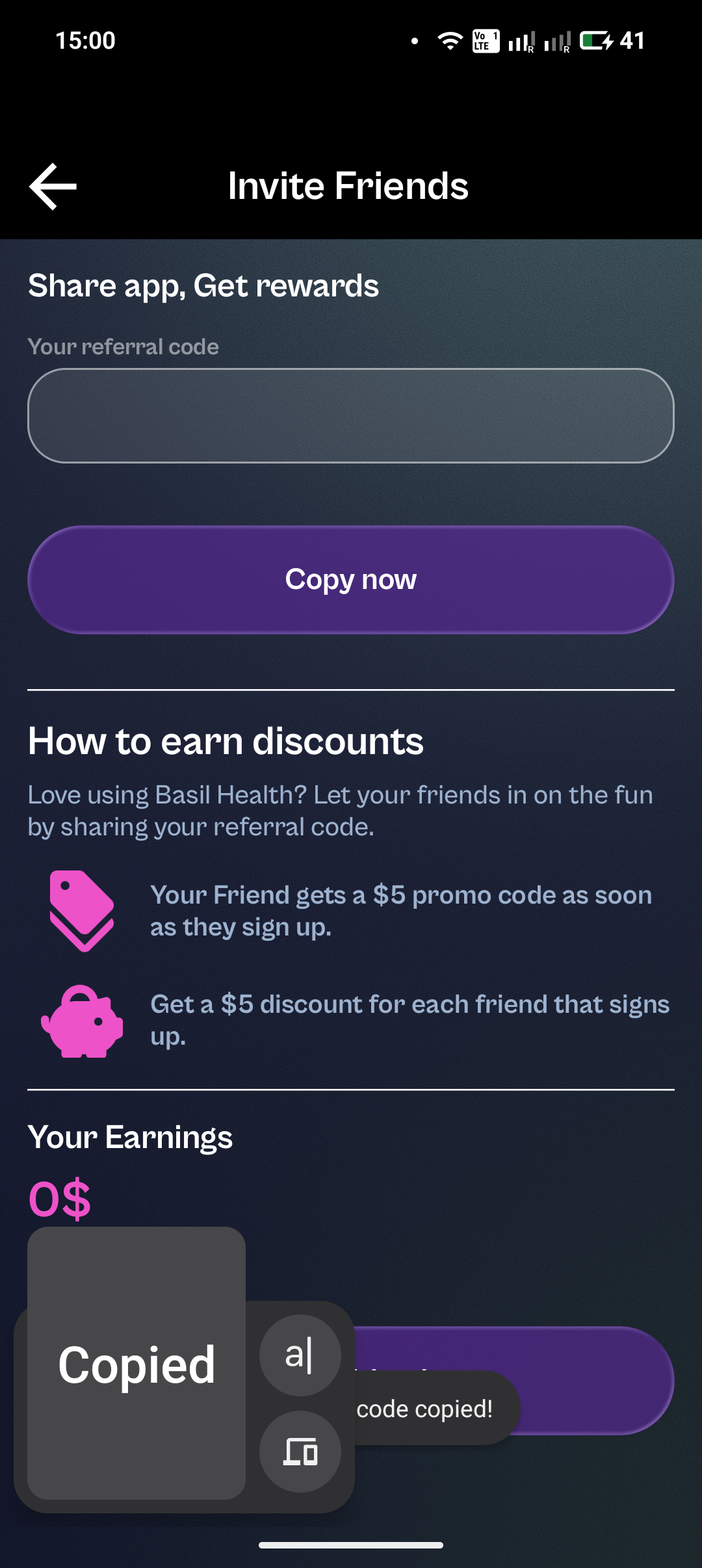This screenshot has height=1568, width=702.
Task: Tap the 15:00 clock in status bar
Action: [85, 41]
